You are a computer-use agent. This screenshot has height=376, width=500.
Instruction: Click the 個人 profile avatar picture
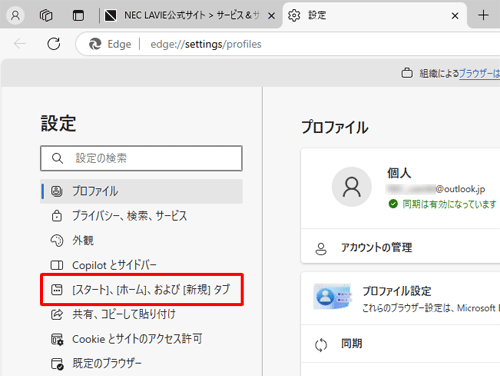352,187
